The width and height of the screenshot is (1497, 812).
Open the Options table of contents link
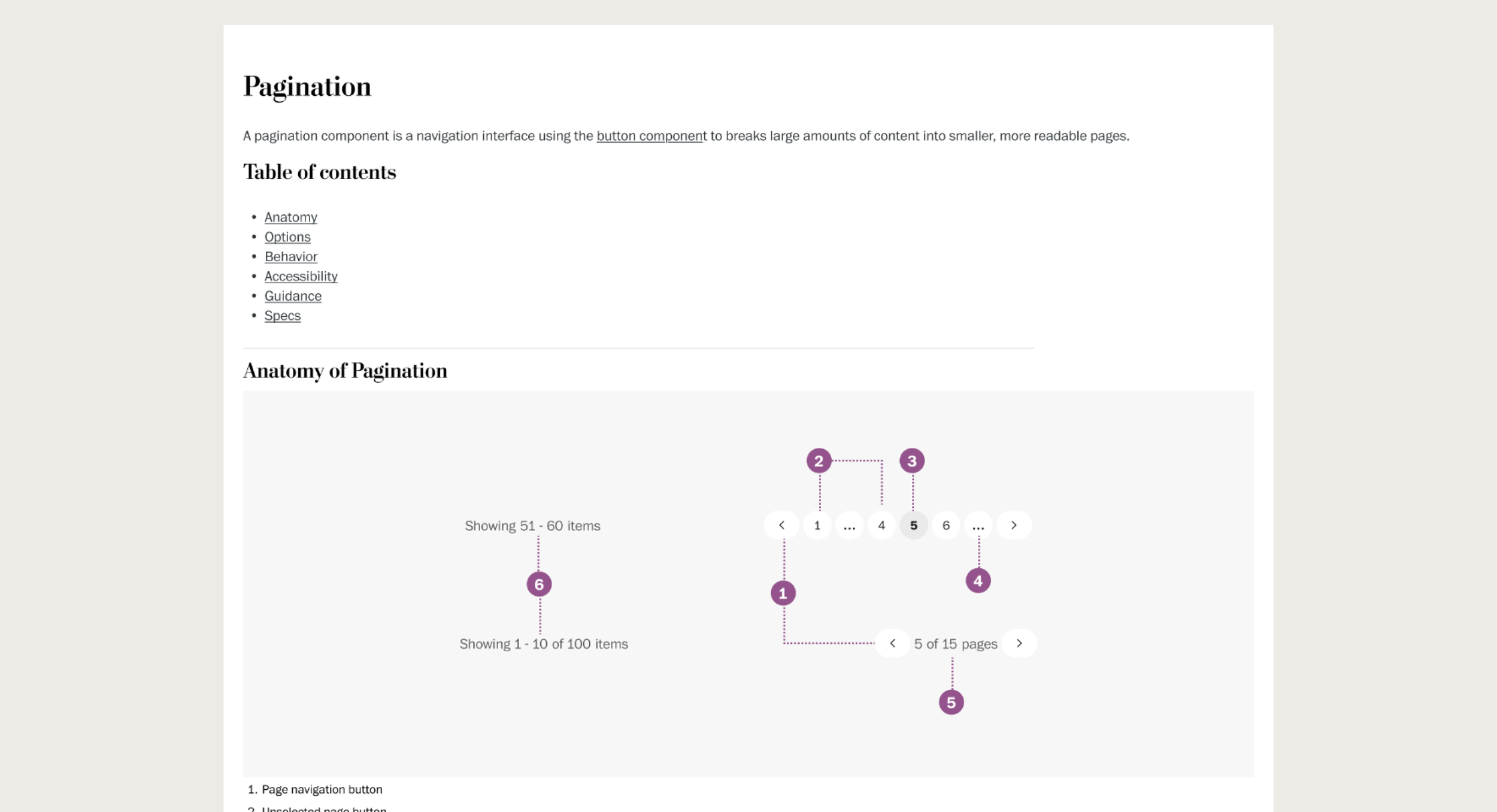287,237
